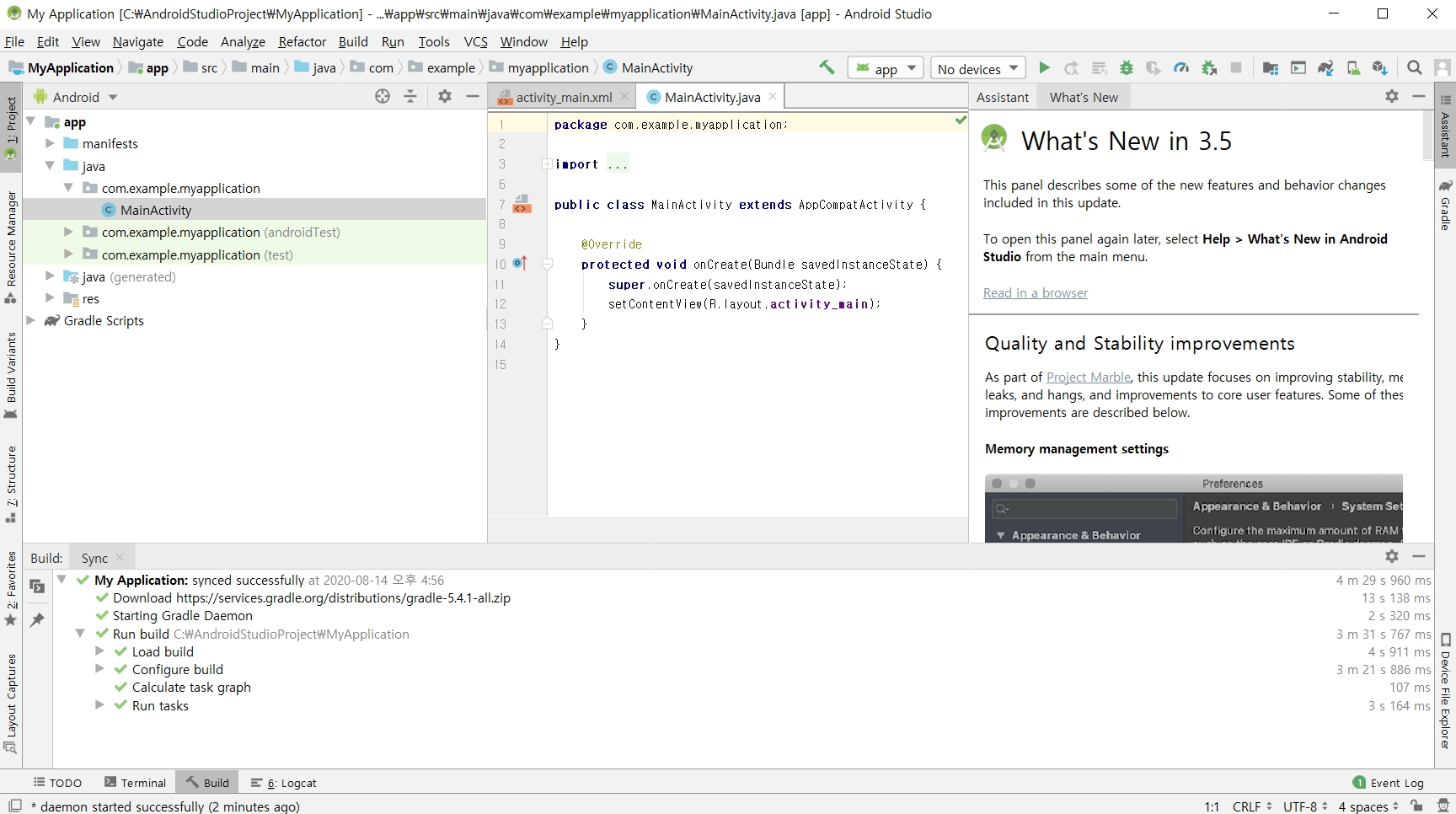This screenshot has height=814, width=1456.
Task: Open the No devices dropdown
Action: pyautogui.click(x=977, y=68)
